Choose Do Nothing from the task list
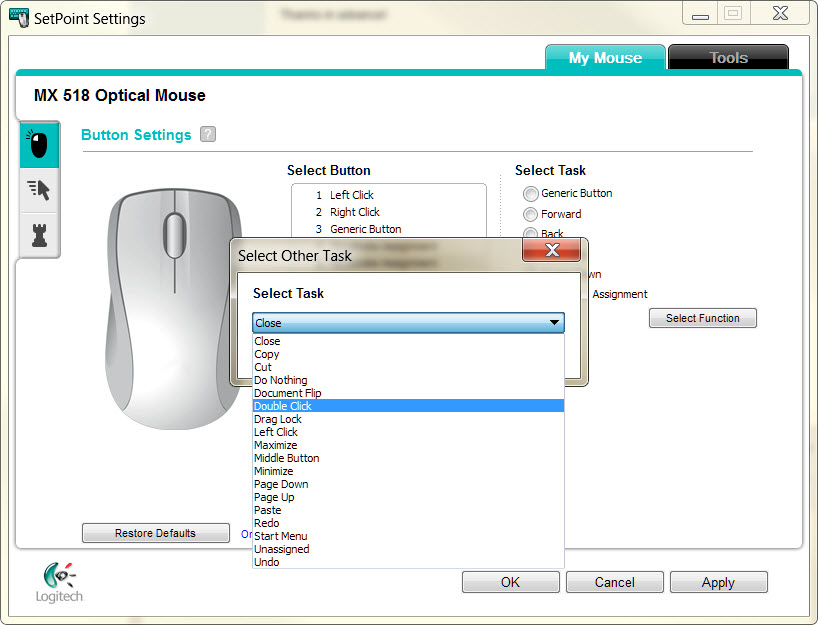This screenshot has height=625, width=818. pyautogui.click(x=408, y=380)
